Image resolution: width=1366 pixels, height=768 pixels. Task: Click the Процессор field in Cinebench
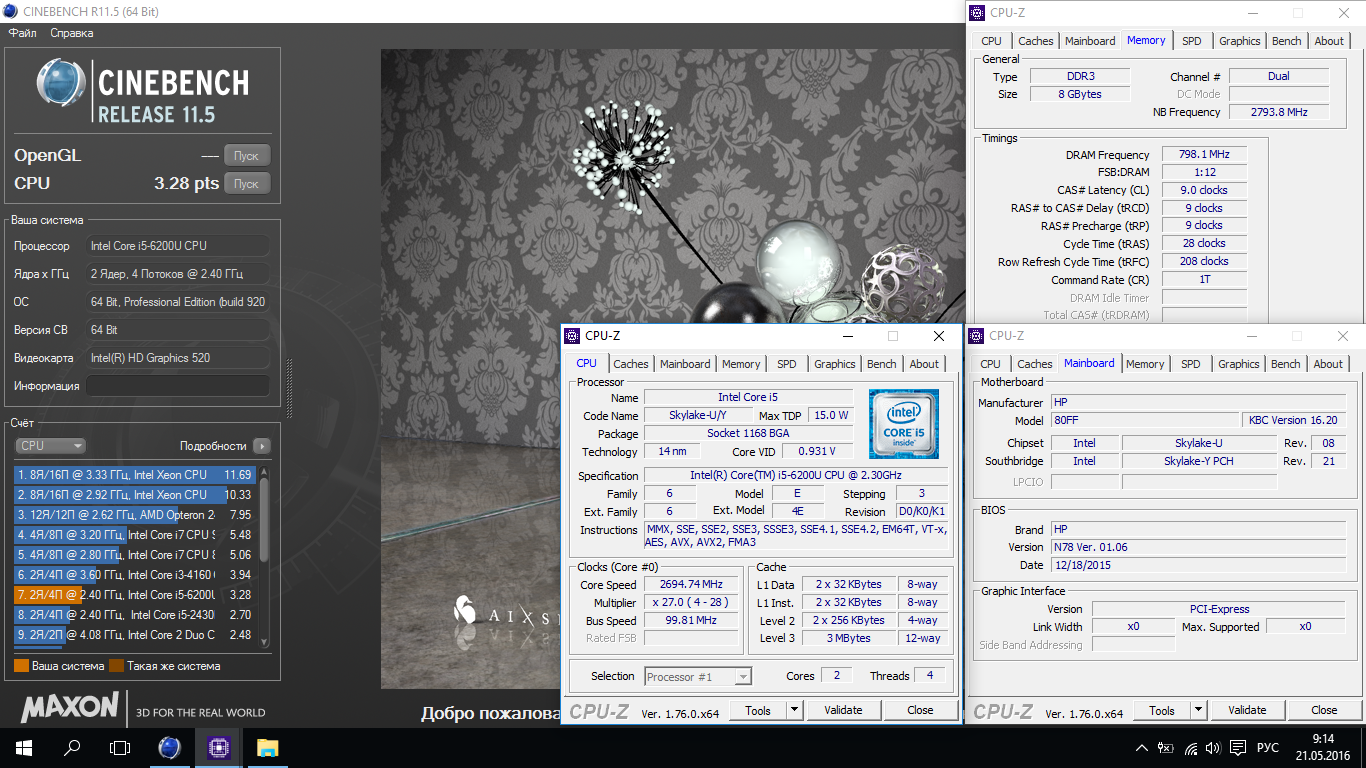[x=178, y=246]
